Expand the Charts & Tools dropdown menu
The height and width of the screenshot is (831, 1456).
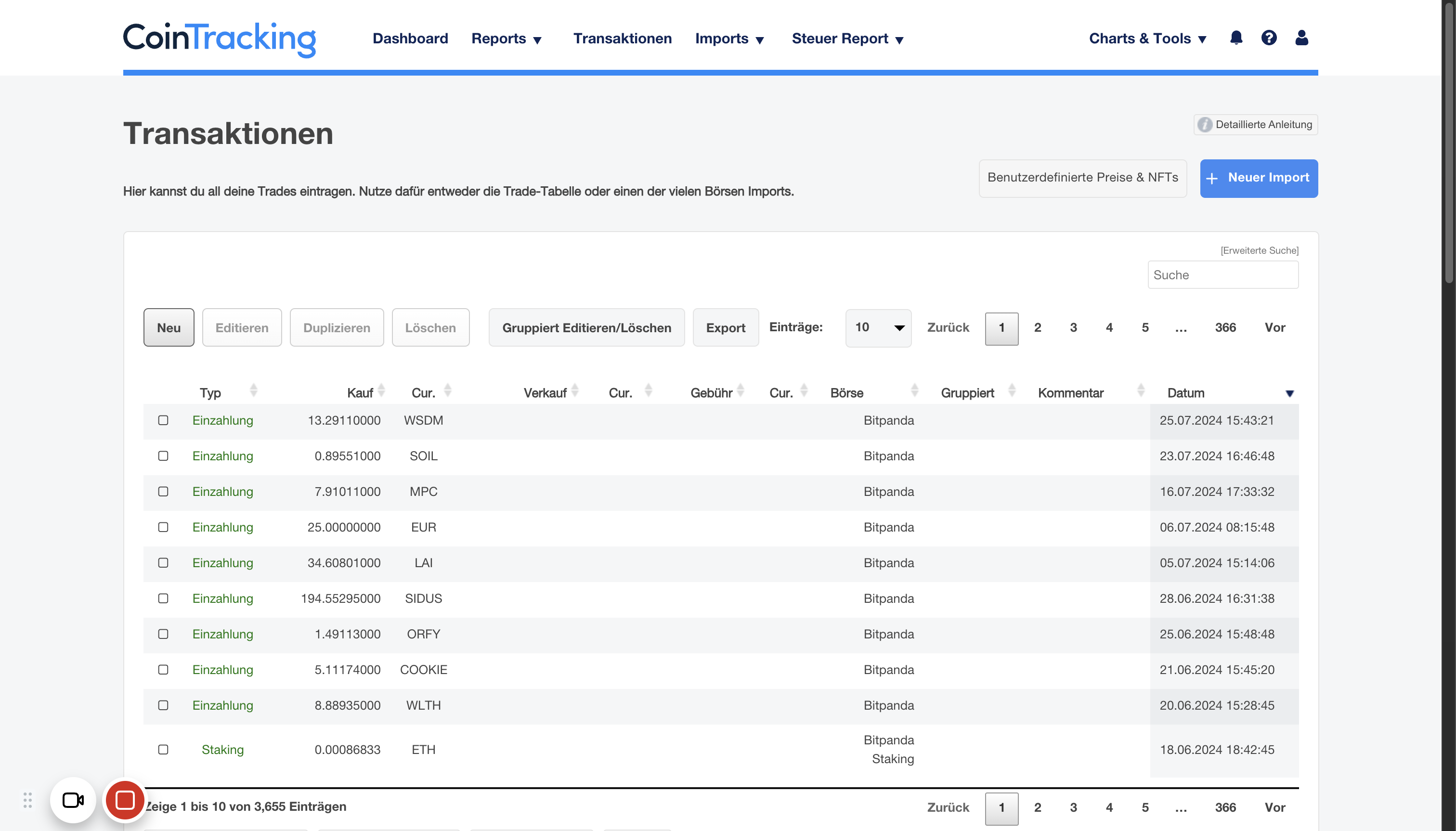1148,39
